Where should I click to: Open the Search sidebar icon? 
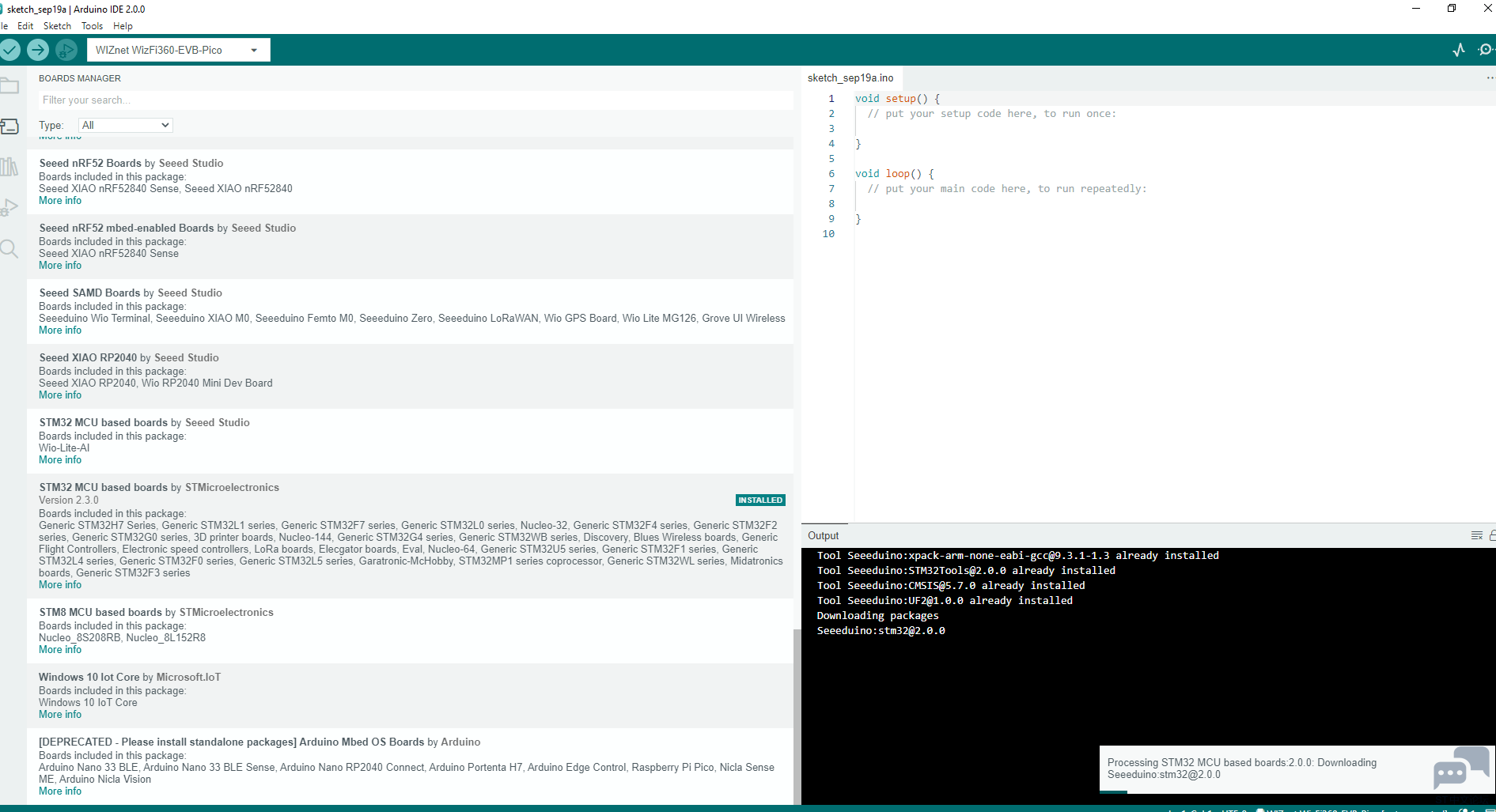(x=9, y=249)
